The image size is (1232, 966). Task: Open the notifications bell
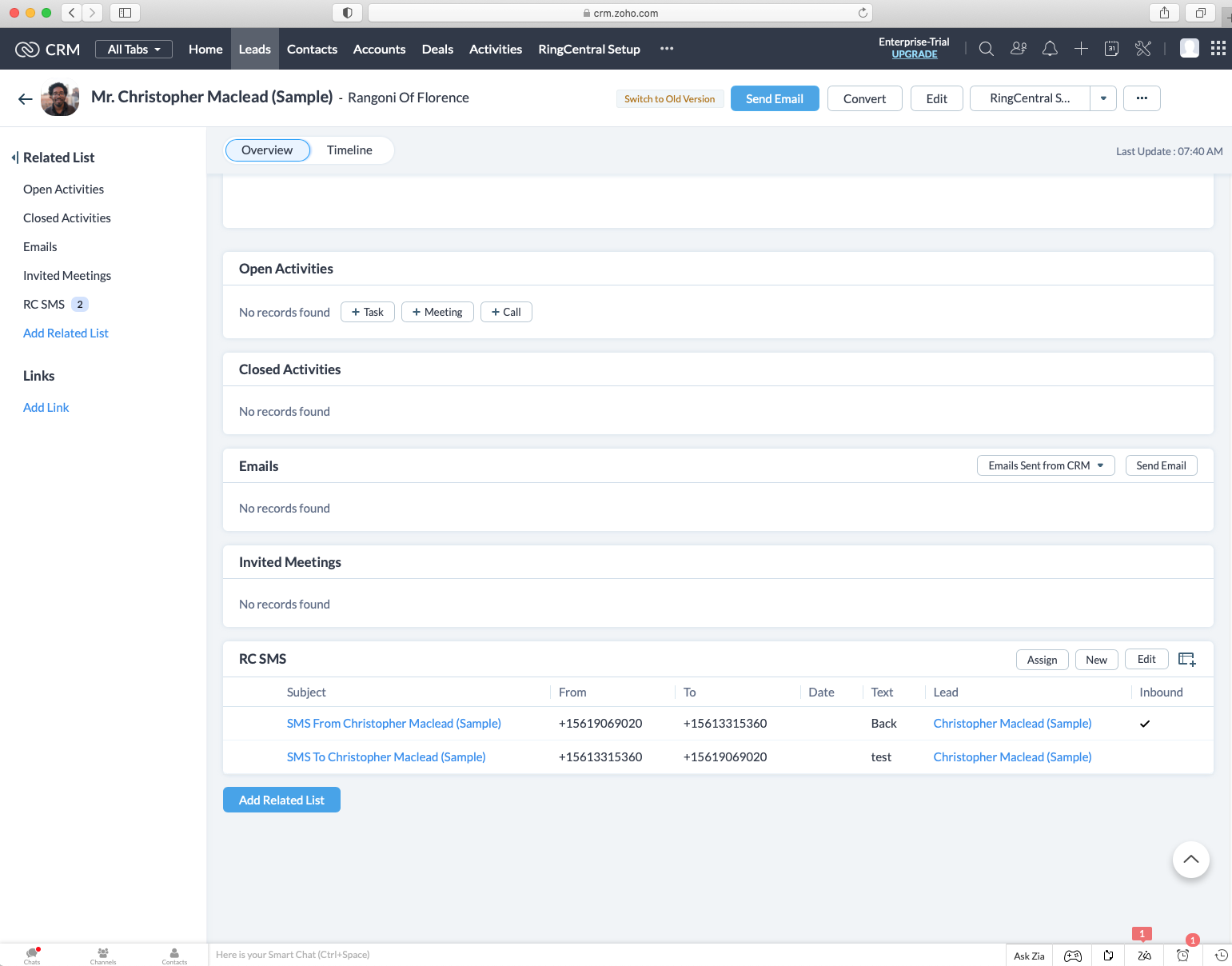coord(1050,48)
